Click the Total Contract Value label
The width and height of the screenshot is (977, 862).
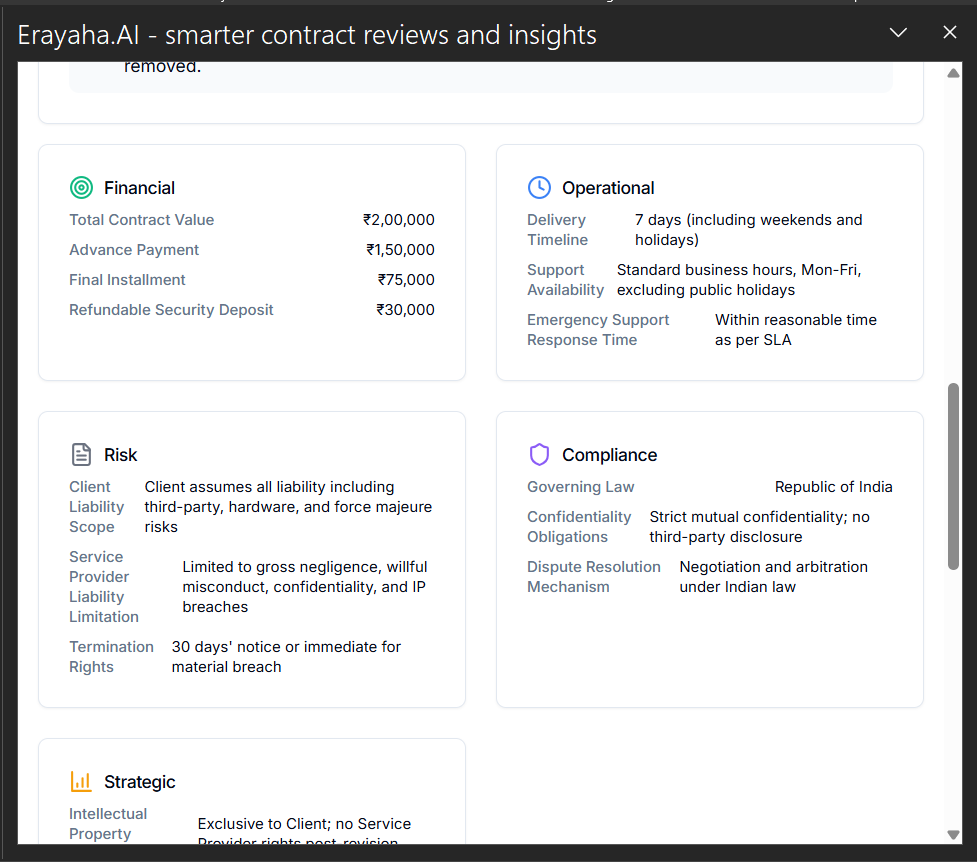(141, 219)
